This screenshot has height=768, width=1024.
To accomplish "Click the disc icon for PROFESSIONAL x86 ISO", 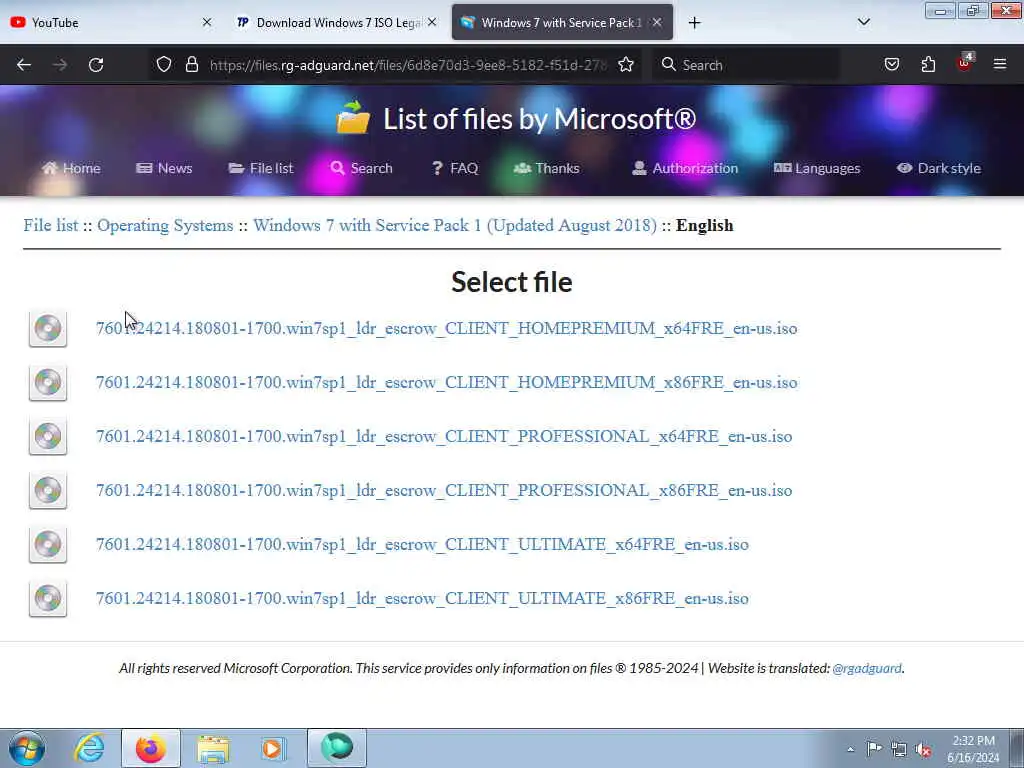I will tap(48, 490).
